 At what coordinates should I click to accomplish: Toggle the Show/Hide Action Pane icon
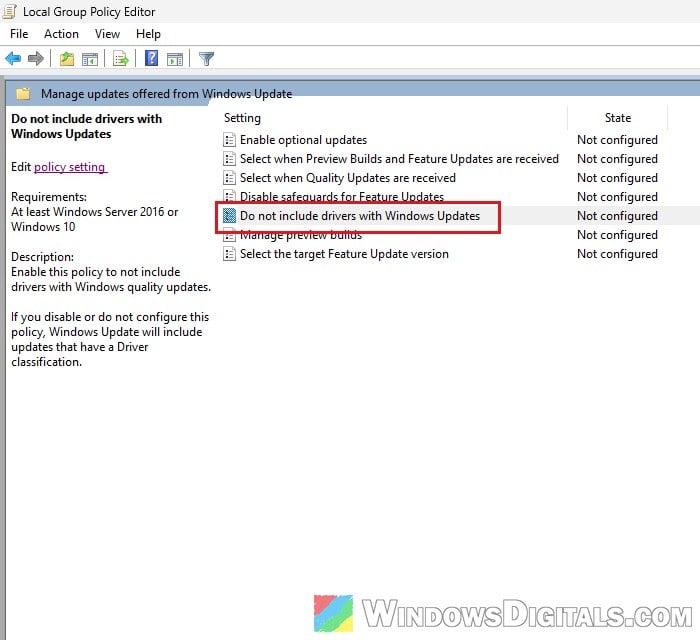tap(175, 59)
